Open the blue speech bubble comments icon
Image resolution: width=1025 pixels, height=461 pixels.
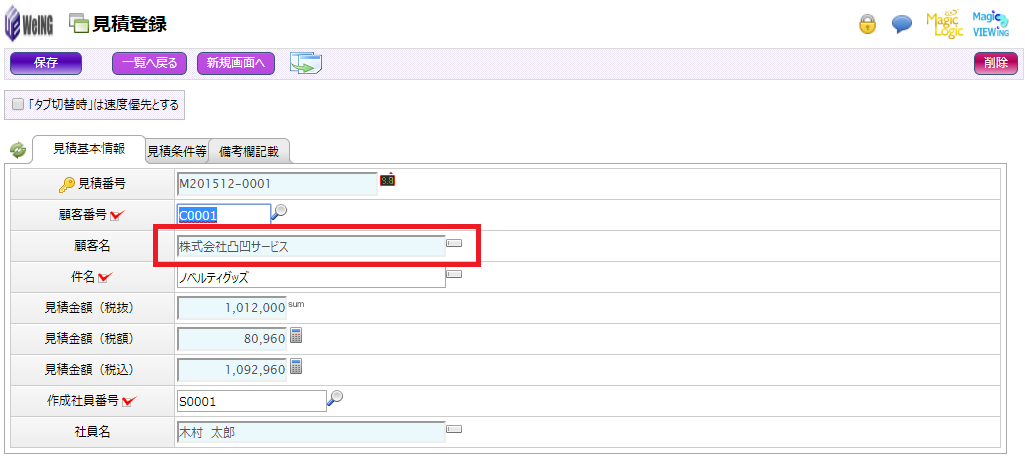901,25
